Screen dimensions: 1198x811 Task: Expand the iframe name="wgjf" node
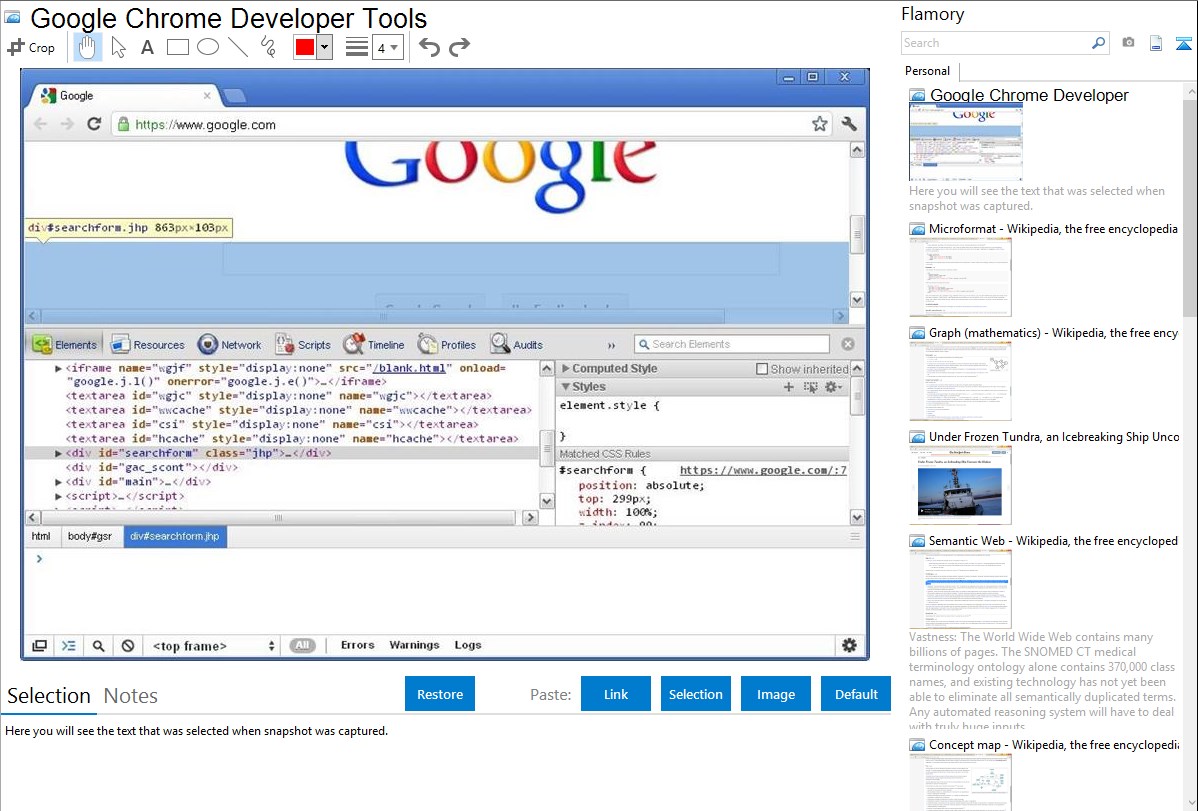pos(59,368)
